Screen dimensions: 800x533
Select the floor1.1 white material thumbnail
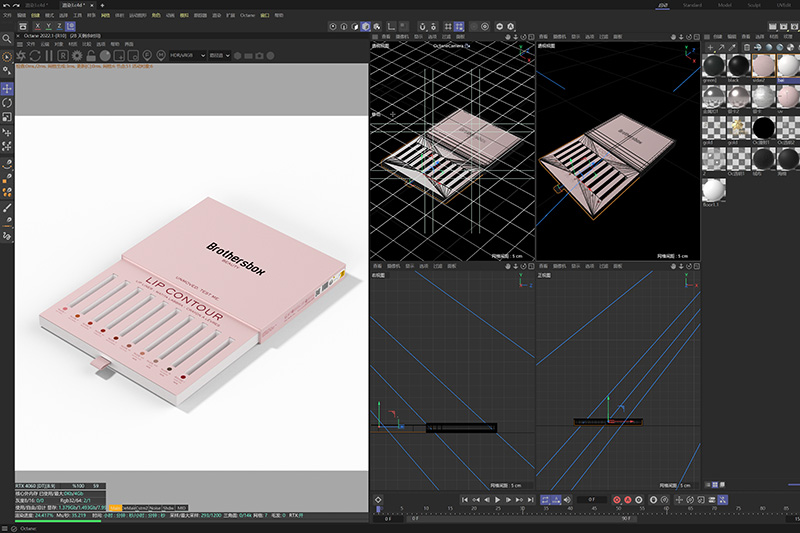714,190
